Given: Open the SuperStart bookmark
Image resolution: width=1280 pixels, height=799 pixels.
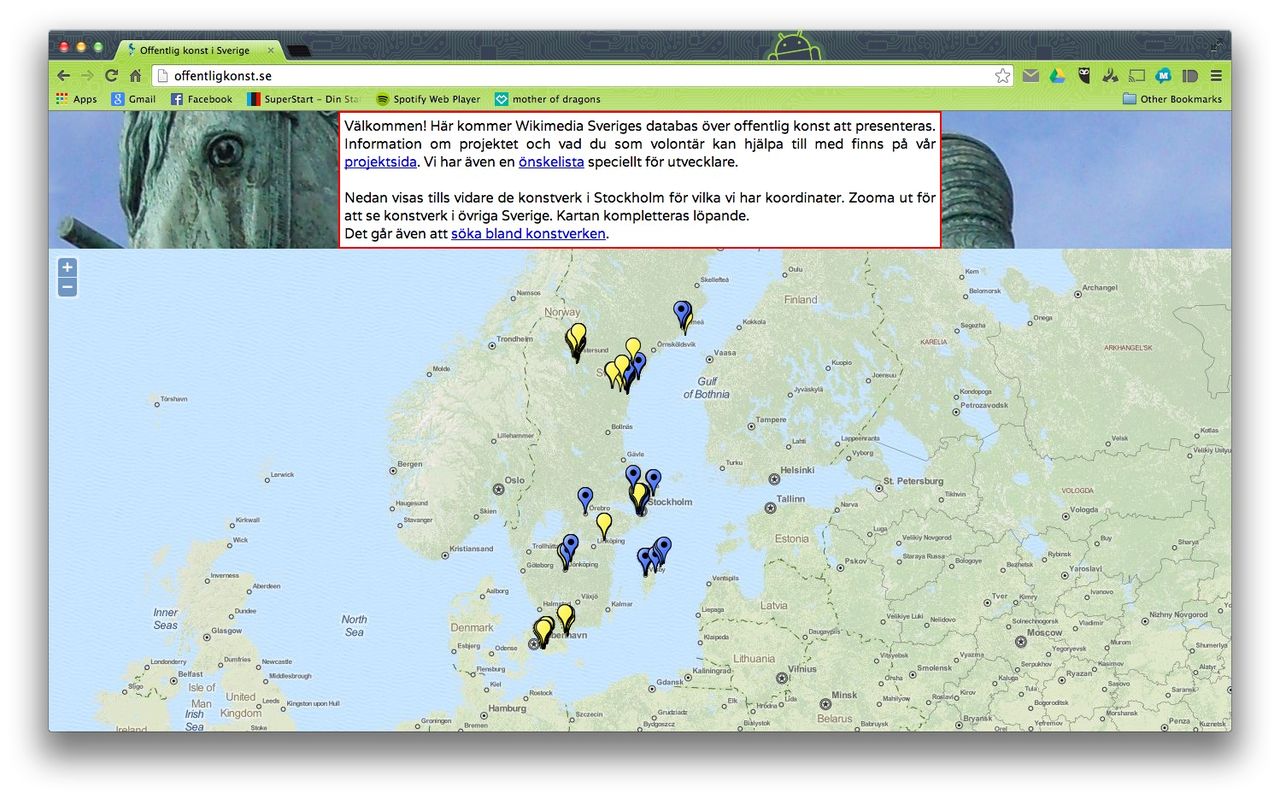Looking at the screenshot, I should coord(303,99).
